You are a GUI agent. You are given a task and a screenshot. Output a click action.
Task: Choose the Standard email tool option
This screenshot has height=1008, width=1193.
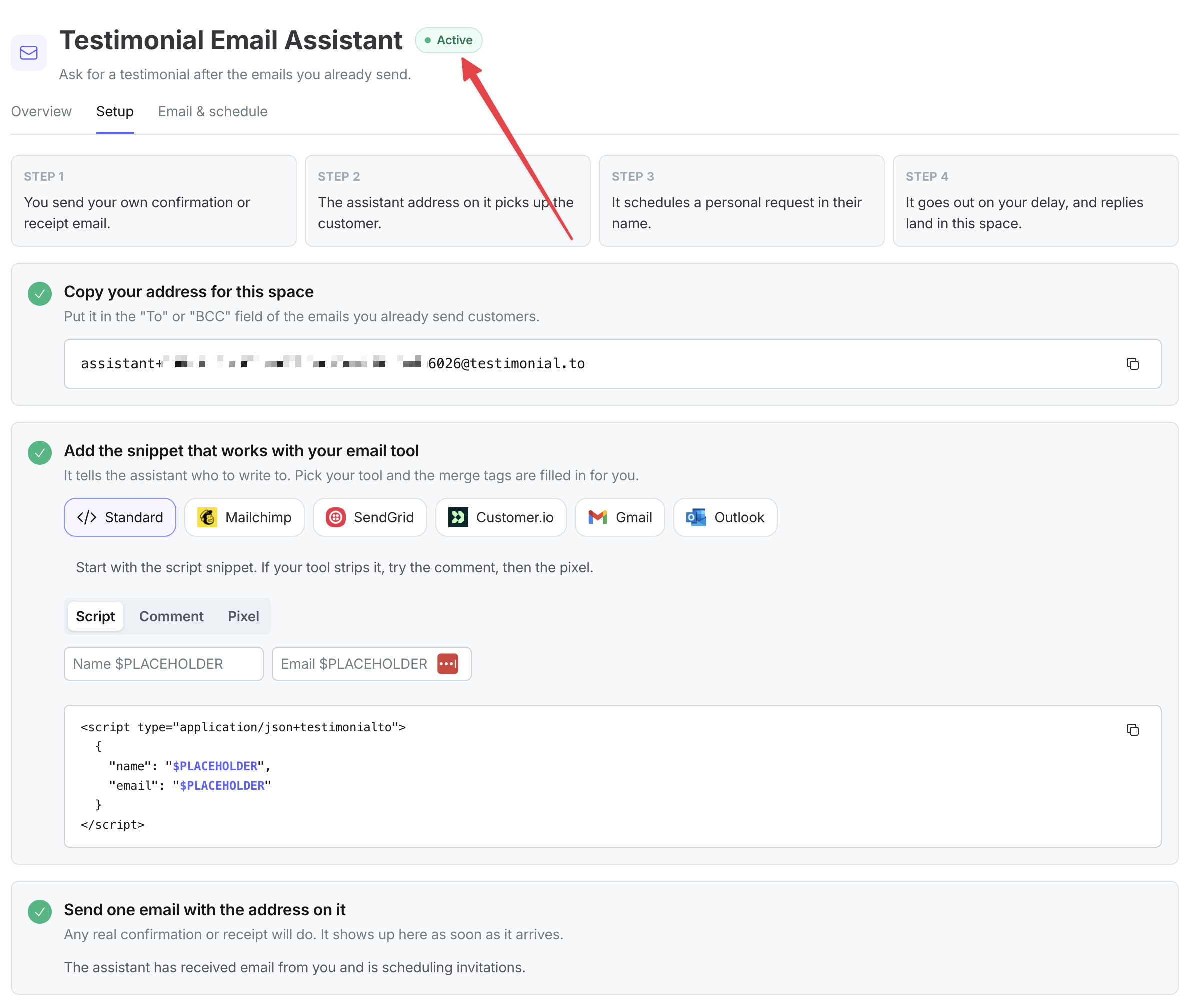coord(120,517)
